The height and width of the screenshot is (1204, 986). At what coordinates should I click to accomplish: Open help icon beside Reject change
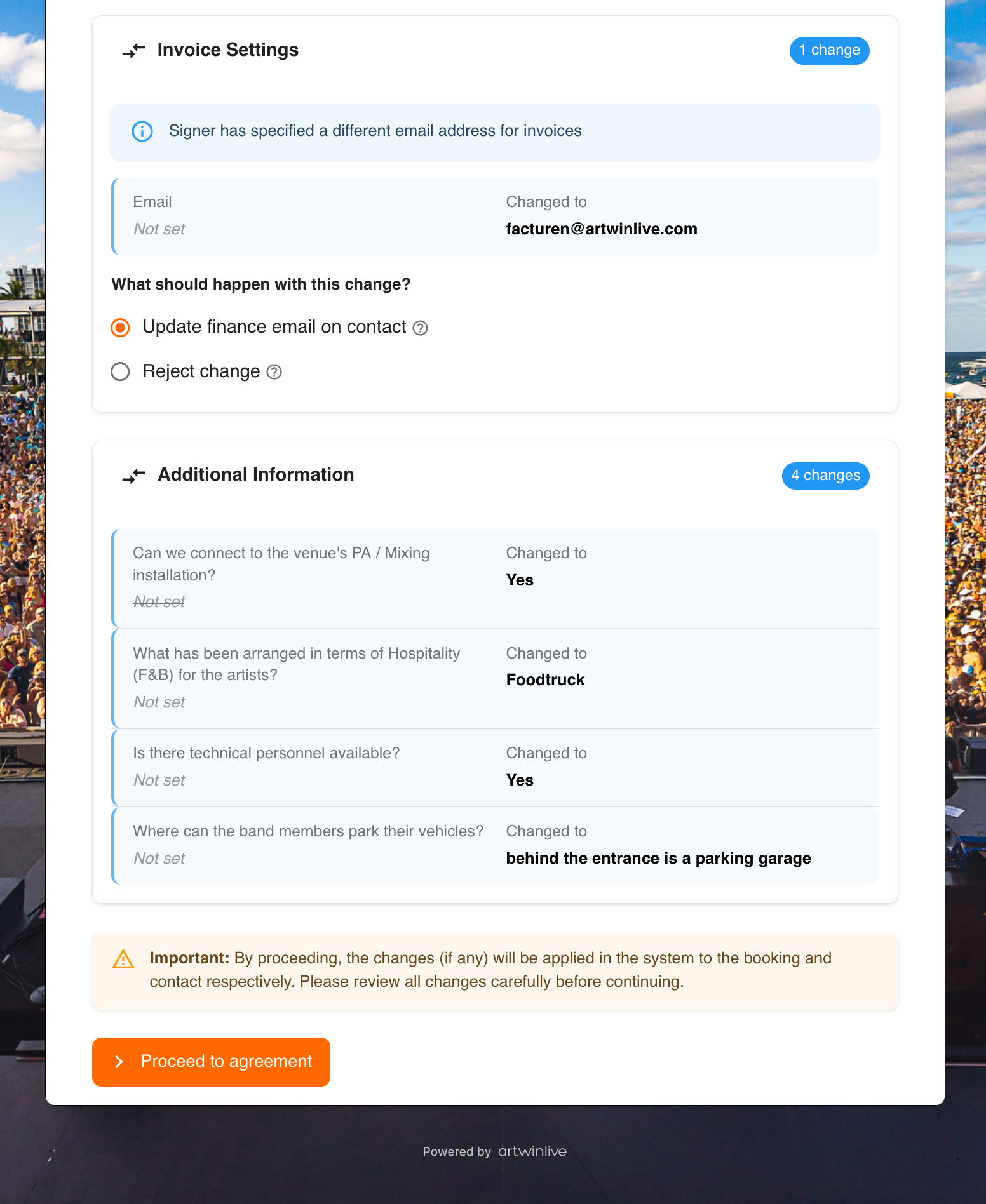[x=274, y=372]
